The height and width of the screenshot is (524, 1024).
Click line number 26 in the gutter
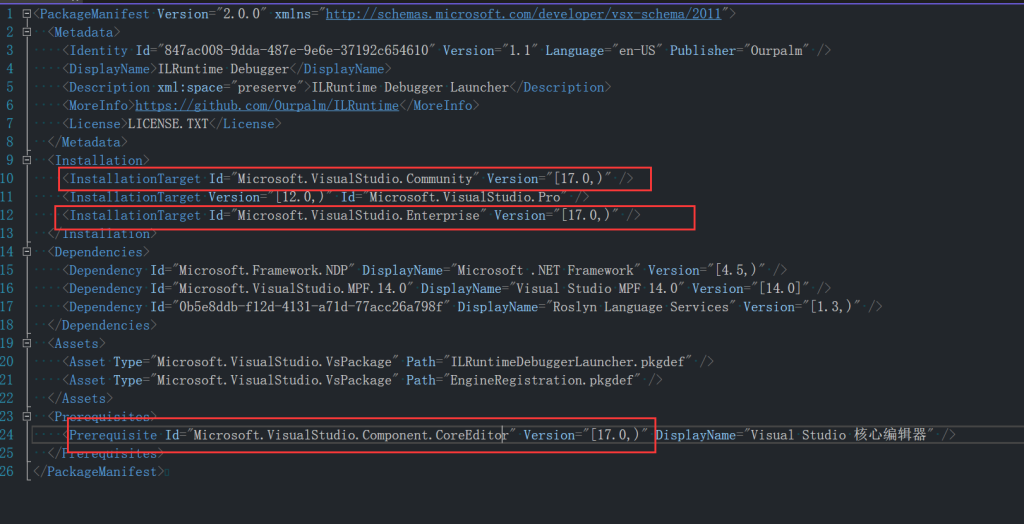7,471
